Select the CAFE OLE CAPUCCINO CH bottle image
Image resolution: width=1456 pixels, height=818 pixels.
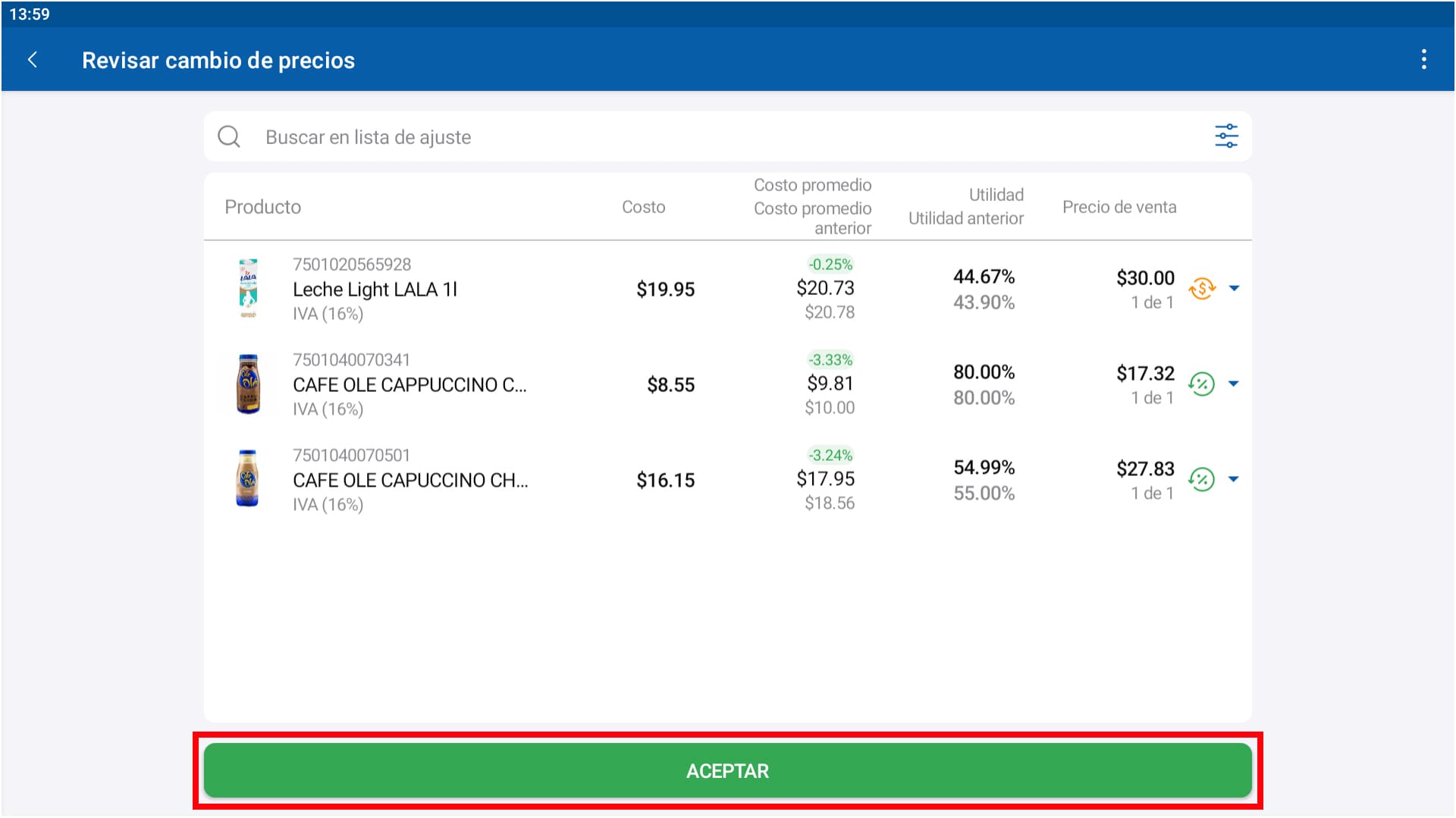[248, 479]
